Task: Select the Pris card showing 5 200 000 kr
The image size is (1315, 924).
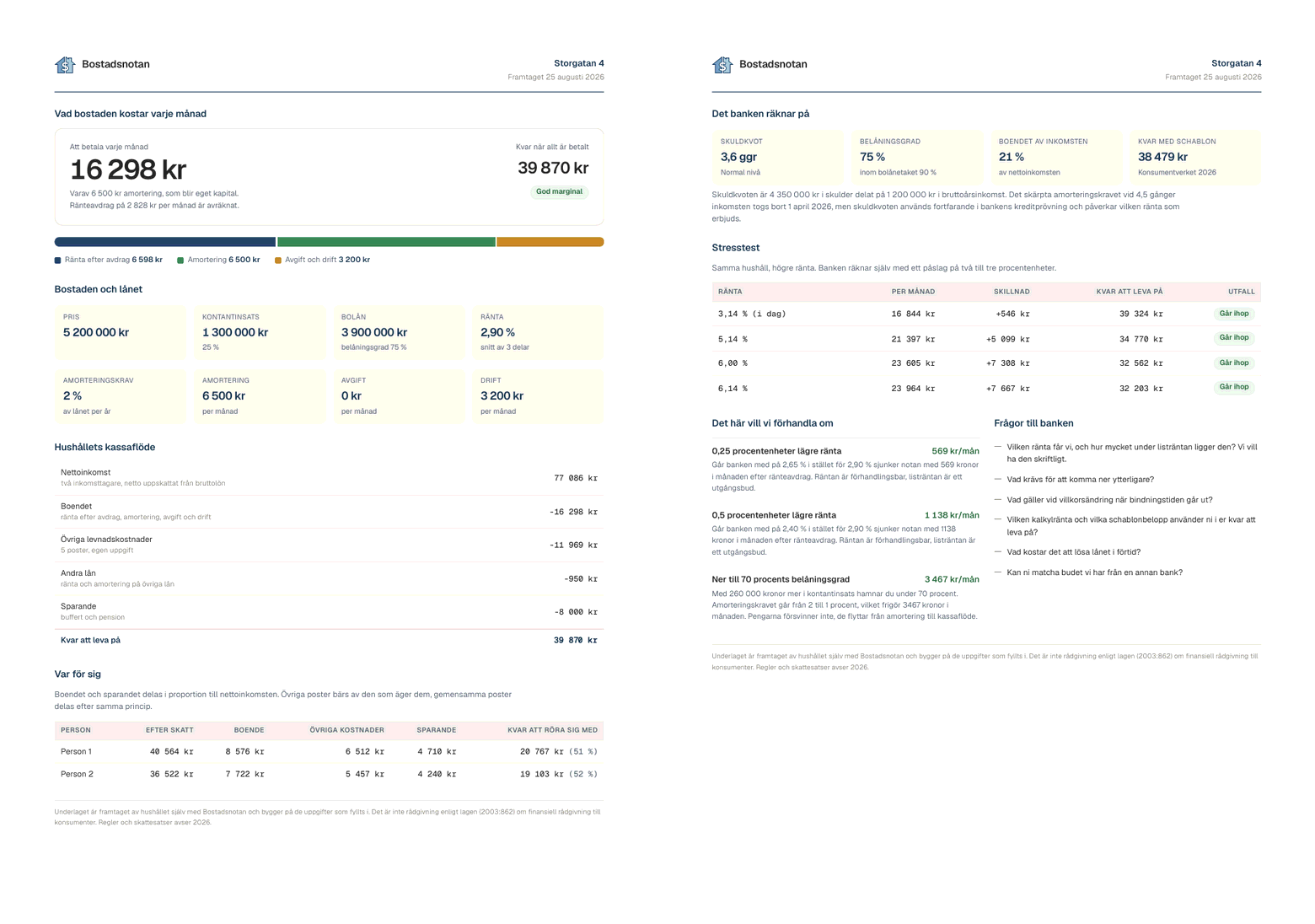Action: (120, 333)
